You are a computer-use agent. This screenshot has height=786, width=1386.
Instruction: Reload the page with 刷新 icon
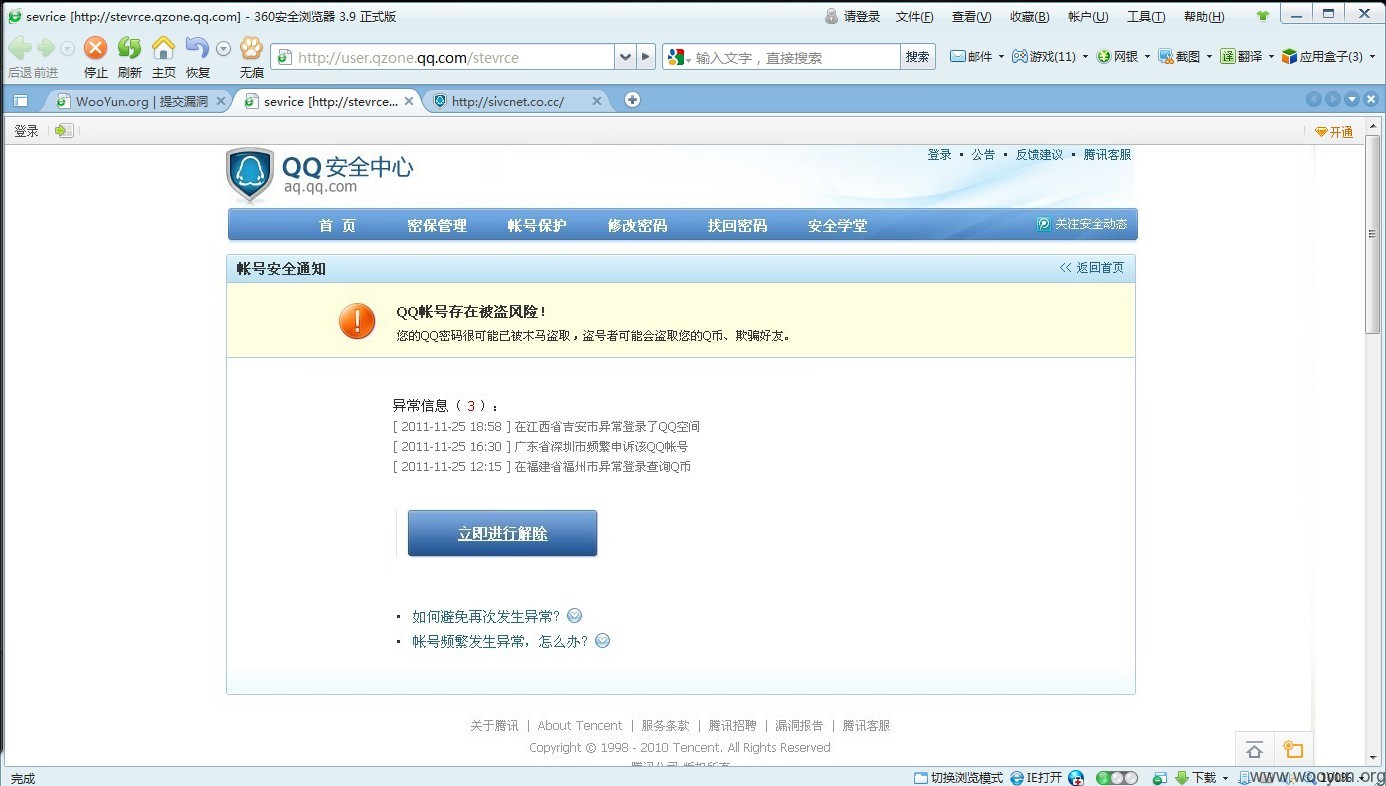[x=129, y=48]
